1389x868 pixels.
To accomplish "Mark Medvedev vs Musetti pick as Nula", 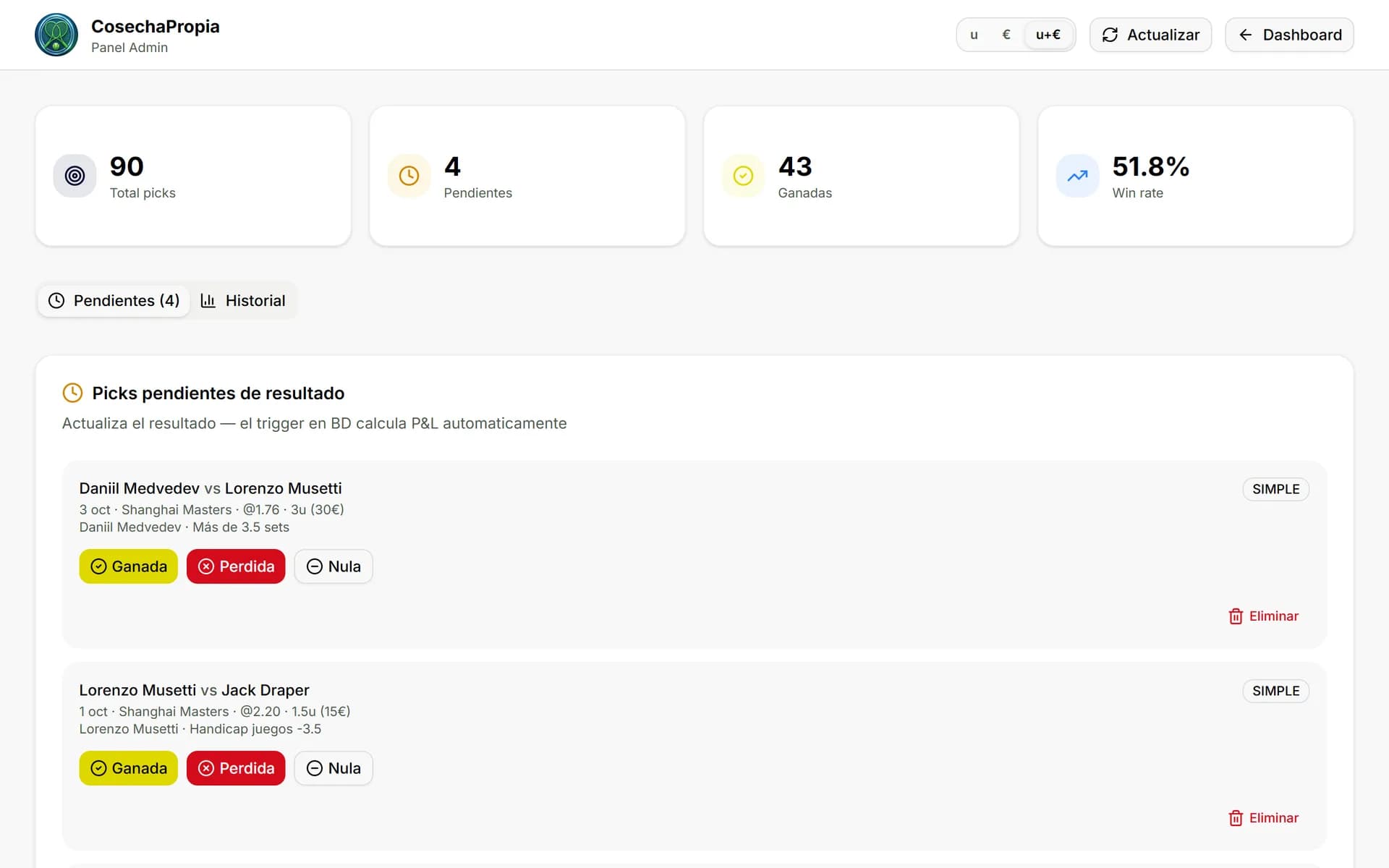I will 334,566.
